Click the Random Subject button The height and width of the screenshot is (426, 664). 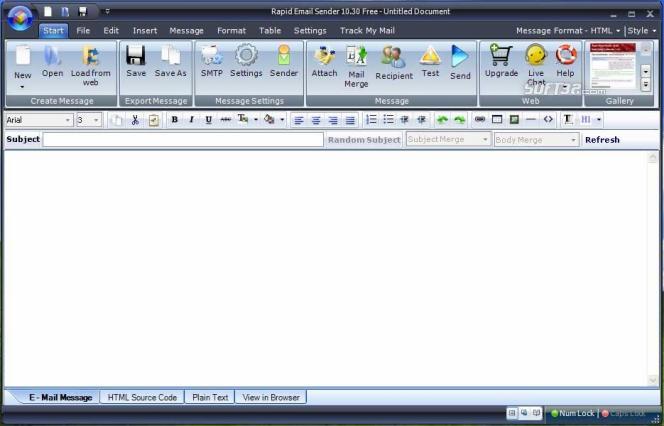pyautogui.click(x=364, y=140)
